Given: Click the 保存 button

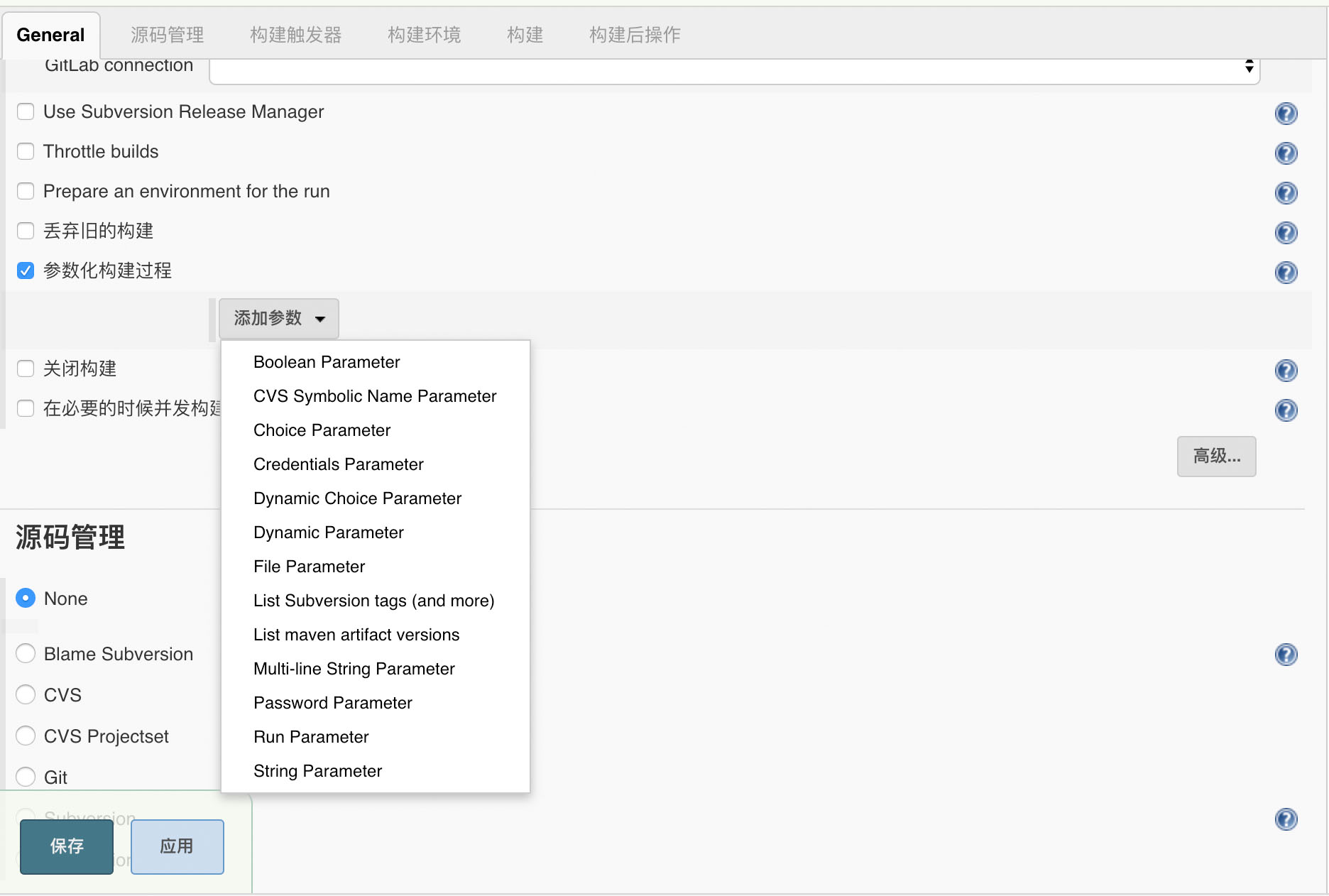Looking at the screenshot, I should 67,846.
